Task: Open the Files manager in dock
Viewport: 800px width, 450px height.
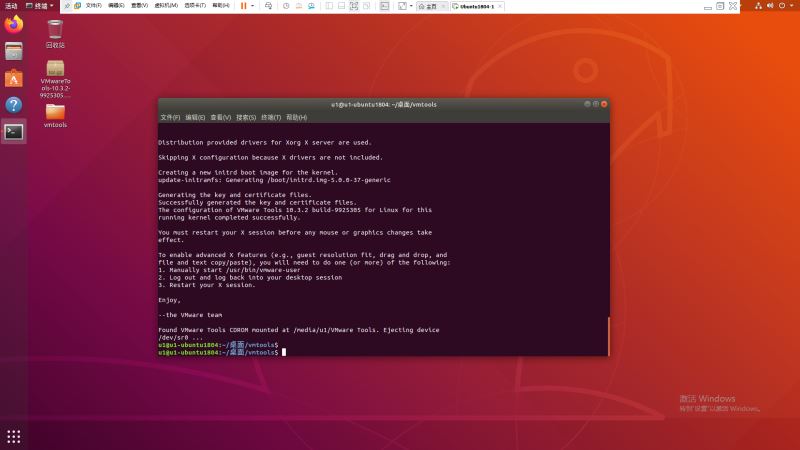Action: pos(14,51)
